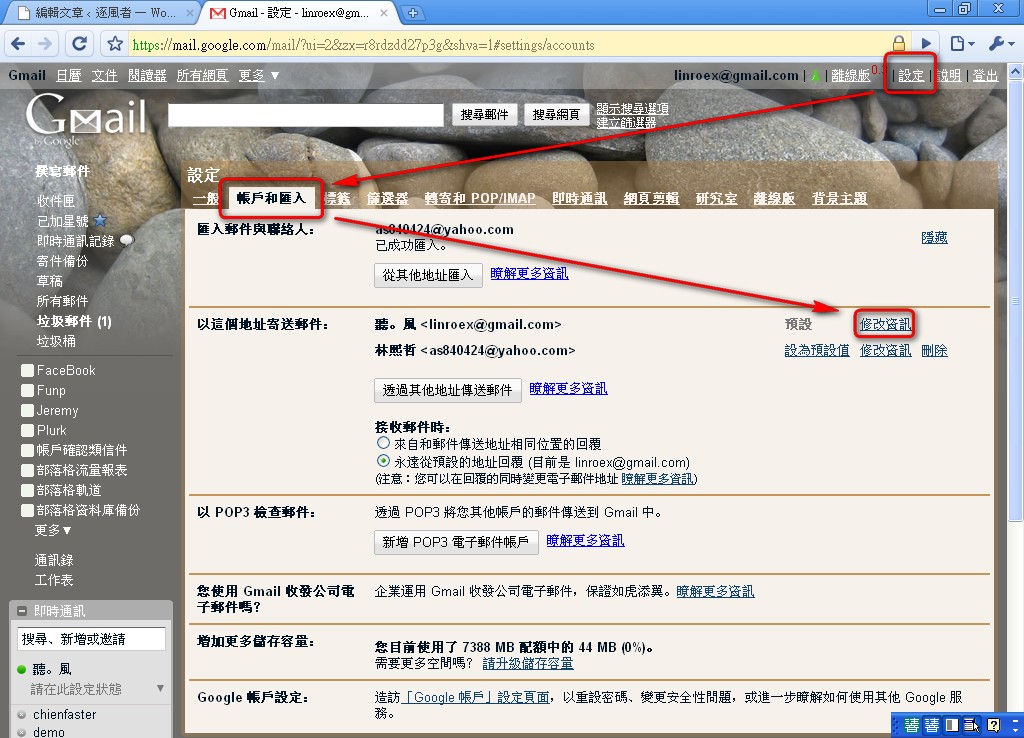
Task: Click the chat 搜尋、新增或邀請 field
Action: click(x=91, y=639)
